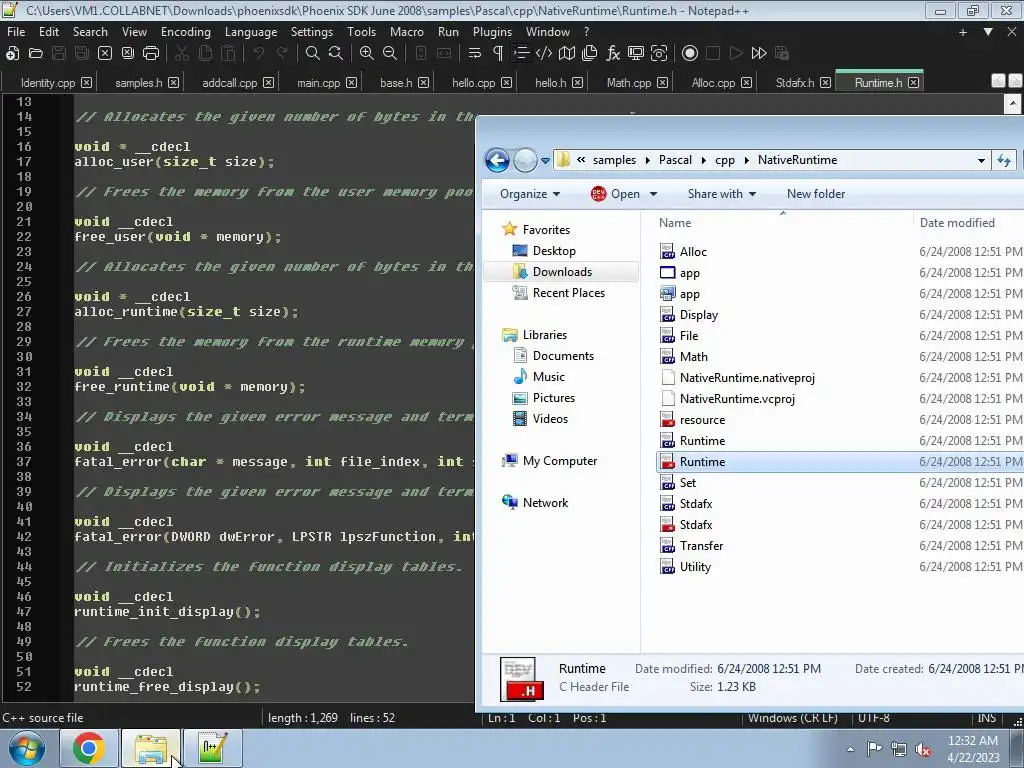Open My Computer in navigation pane
The width and height of the screenshot is (1024, 768).
[560, 461]
